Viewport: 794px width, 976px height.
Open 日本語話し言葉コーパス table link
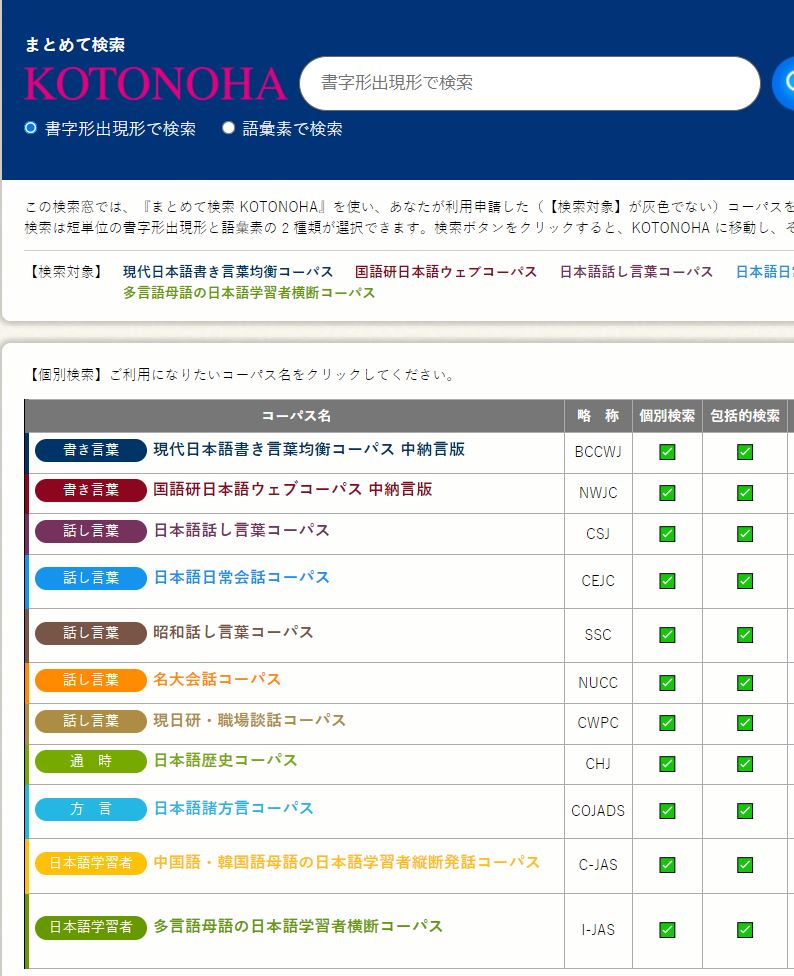(x=241, y=530)
